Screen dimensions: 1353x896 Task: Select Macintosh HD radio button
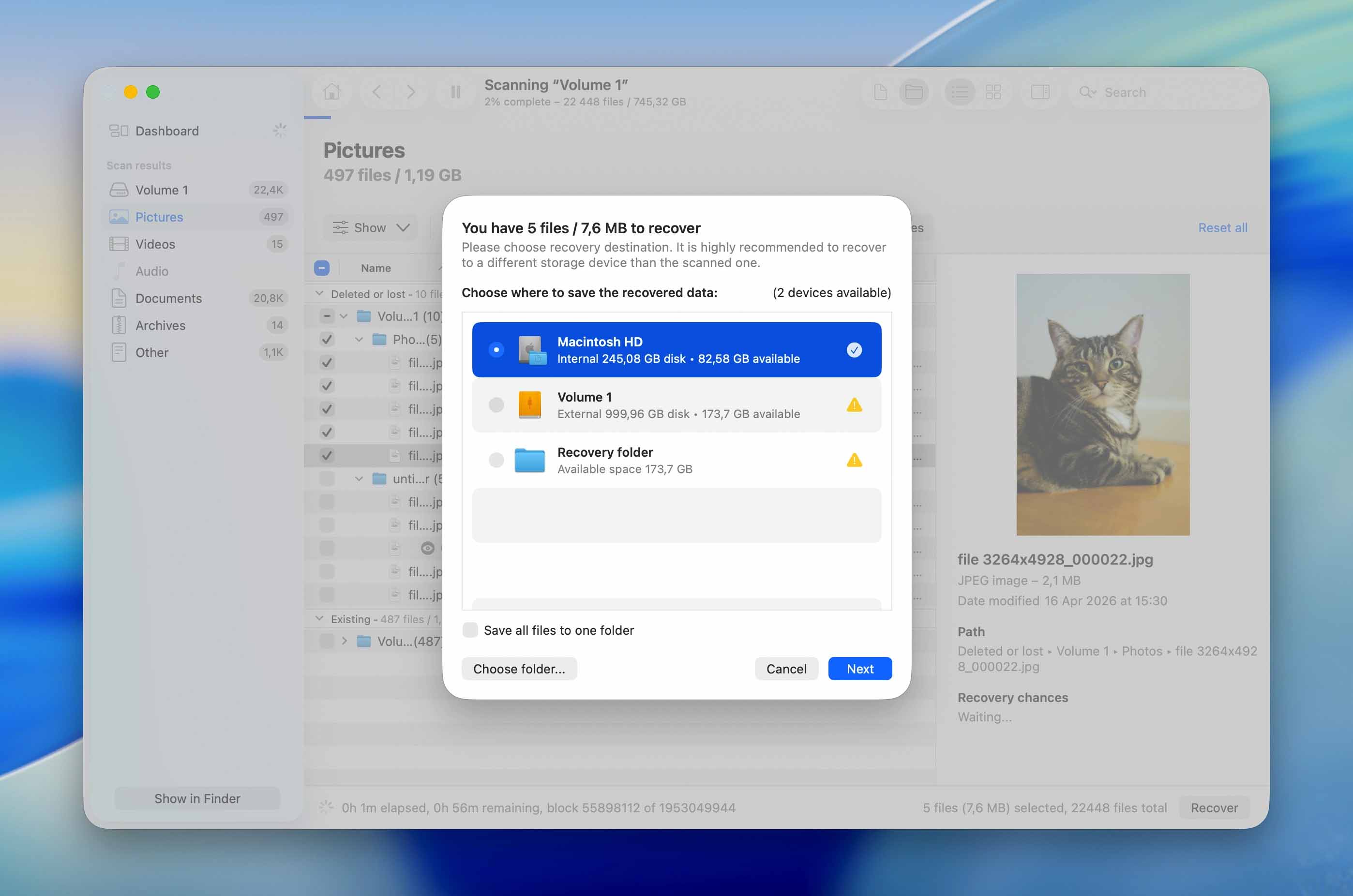click(x=496, y=350)
